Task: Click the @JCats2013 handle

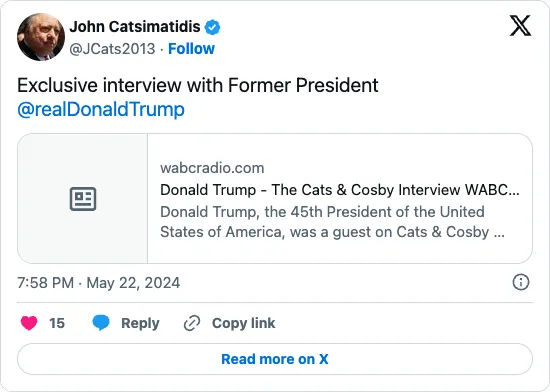Action: 112,49
